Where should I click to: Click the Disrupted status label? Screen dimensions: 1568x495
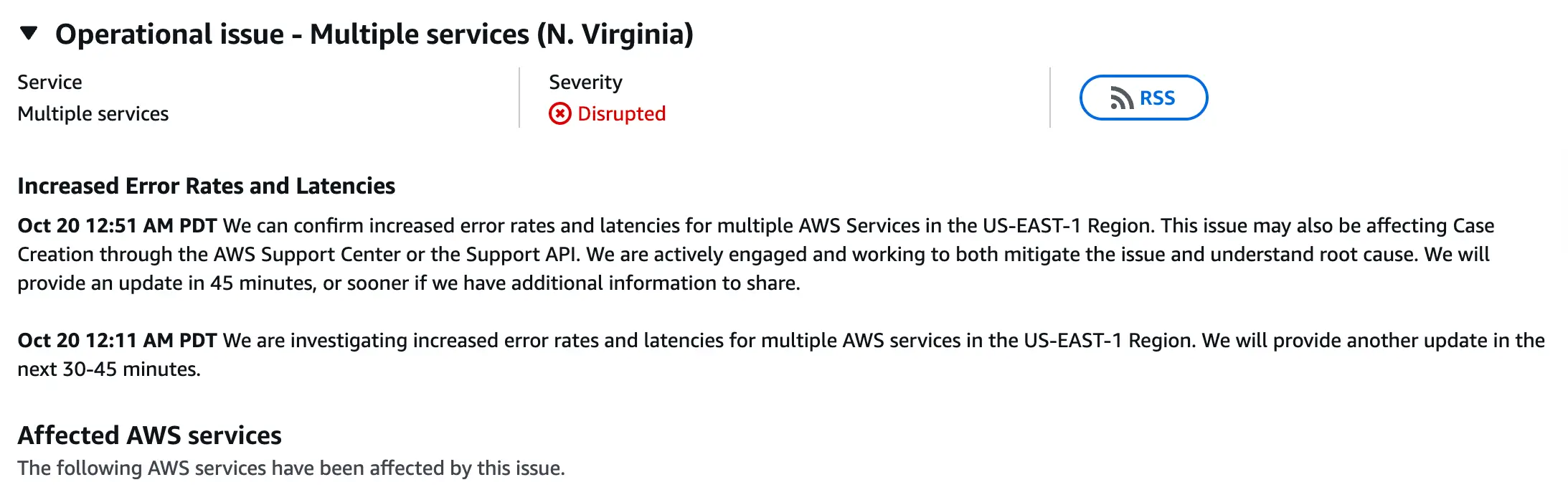[621, 114]
